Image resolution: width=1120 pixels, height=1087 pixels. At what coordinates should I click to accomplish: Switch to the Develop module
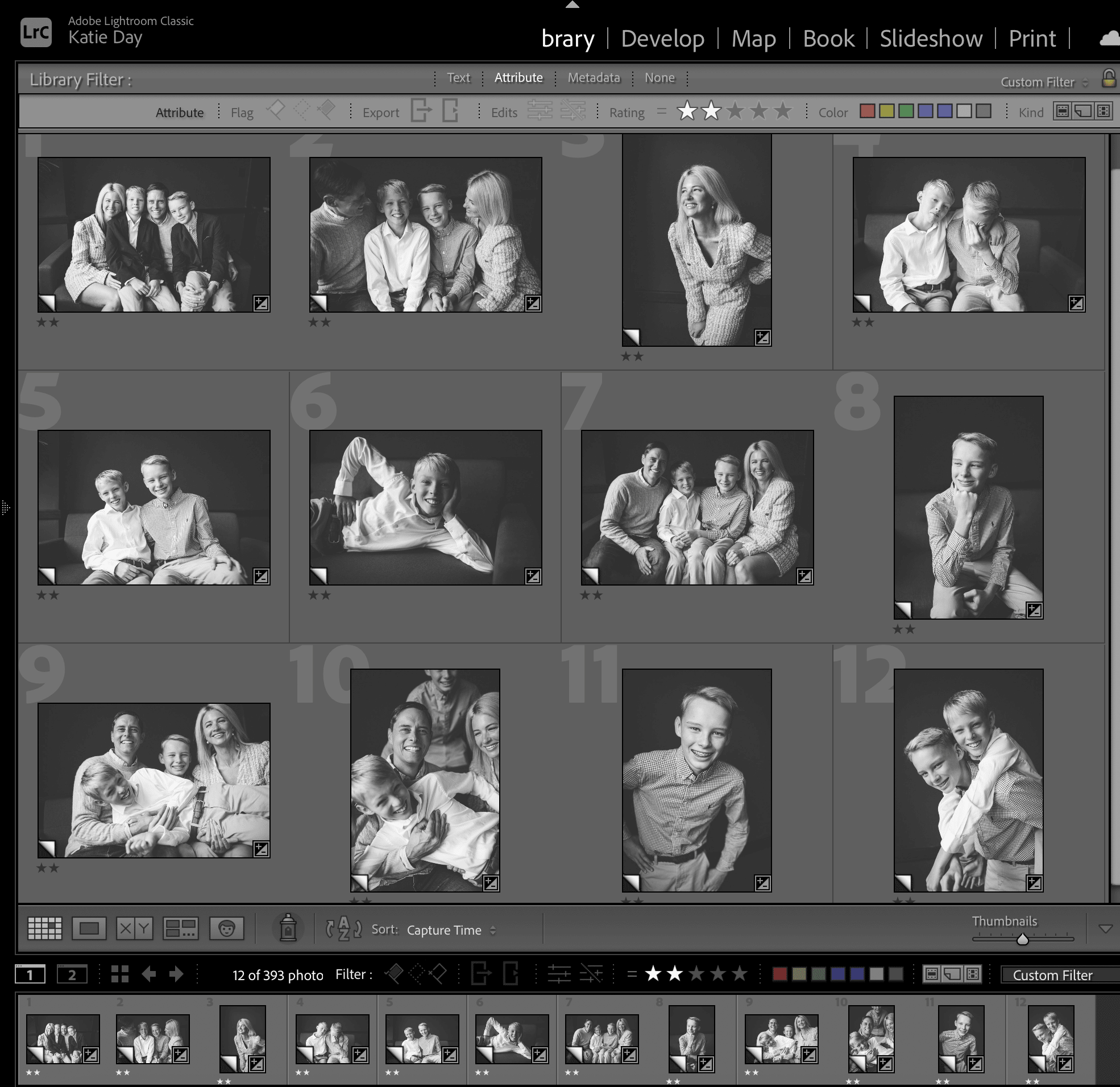point(662,39)
